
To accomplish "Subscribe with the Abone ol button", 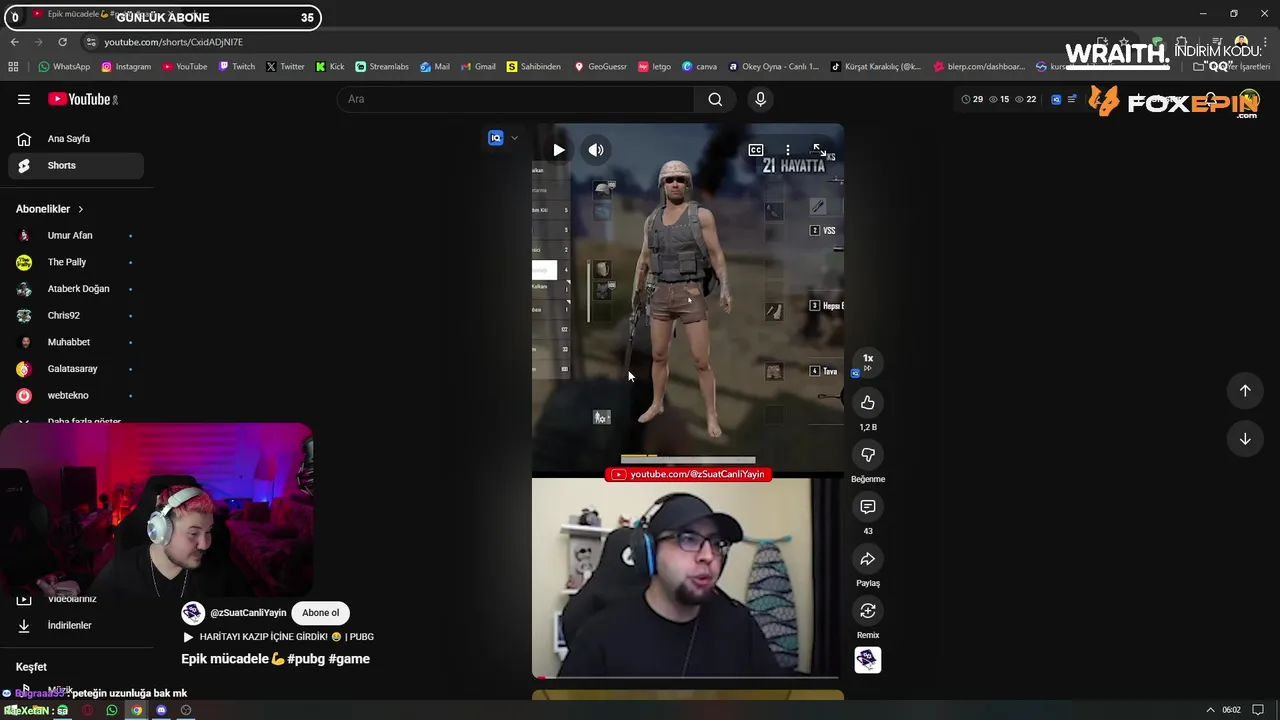I will (x=321, y=613).
